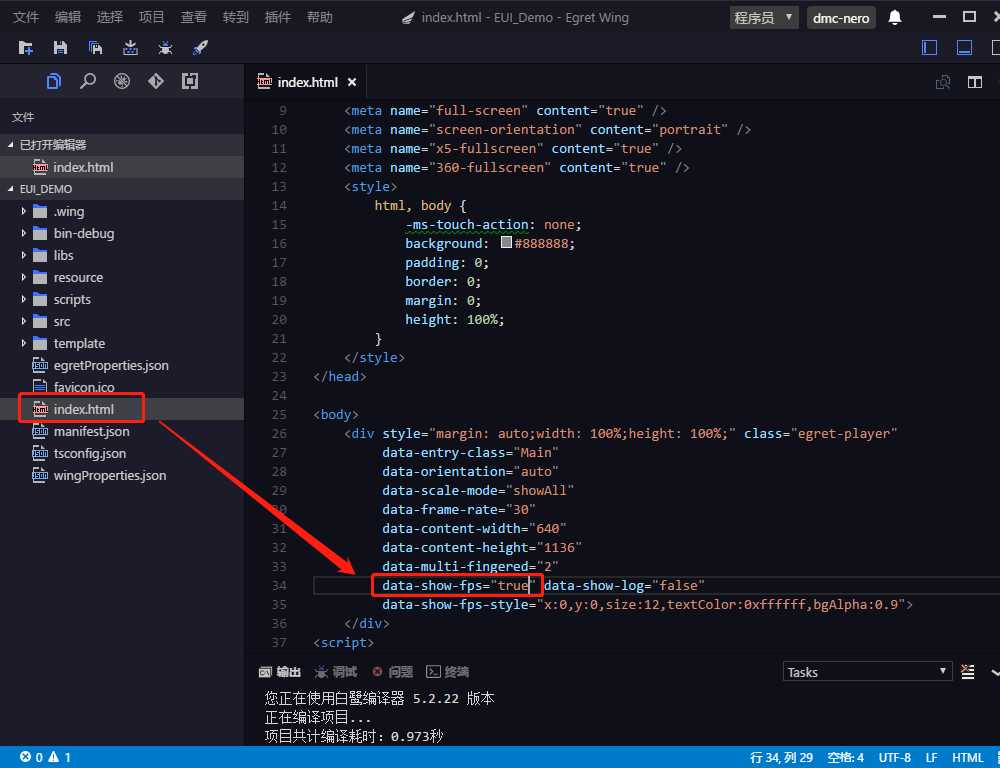Select index.html in EUI_DEMO tree
The width and height of the screenshot is (1000, 768).
click(x=84, y=409)
